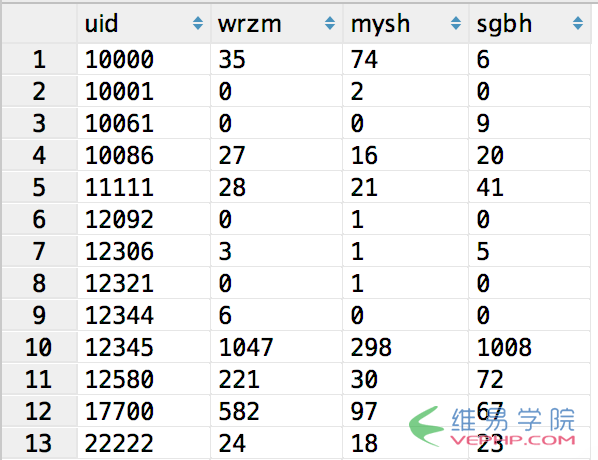598x460 pixels.
Task: Select uid cell 12321
Action: point(143,283)
